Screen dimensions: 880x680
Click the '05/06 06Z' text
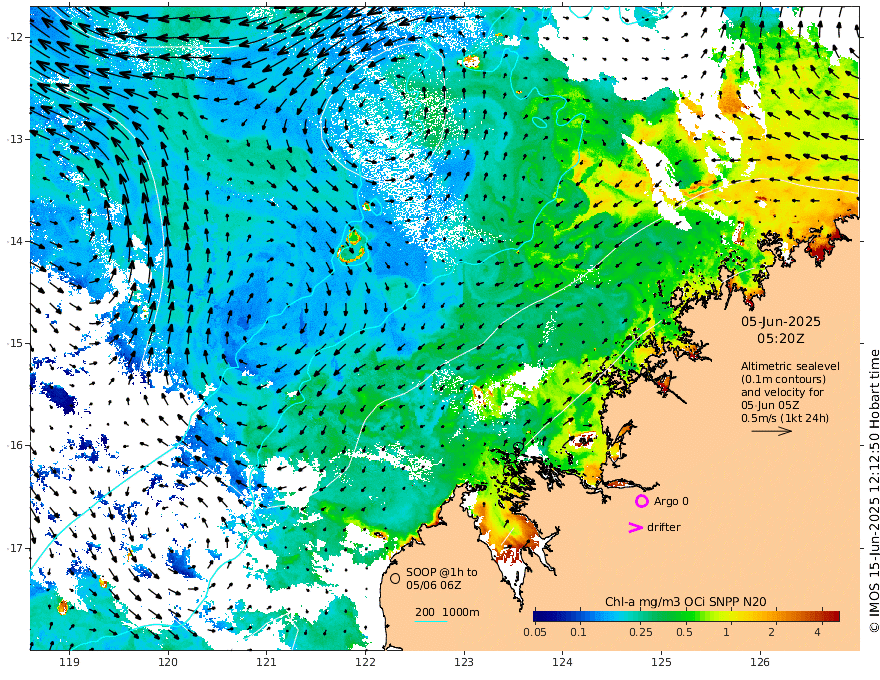[434, 585]
